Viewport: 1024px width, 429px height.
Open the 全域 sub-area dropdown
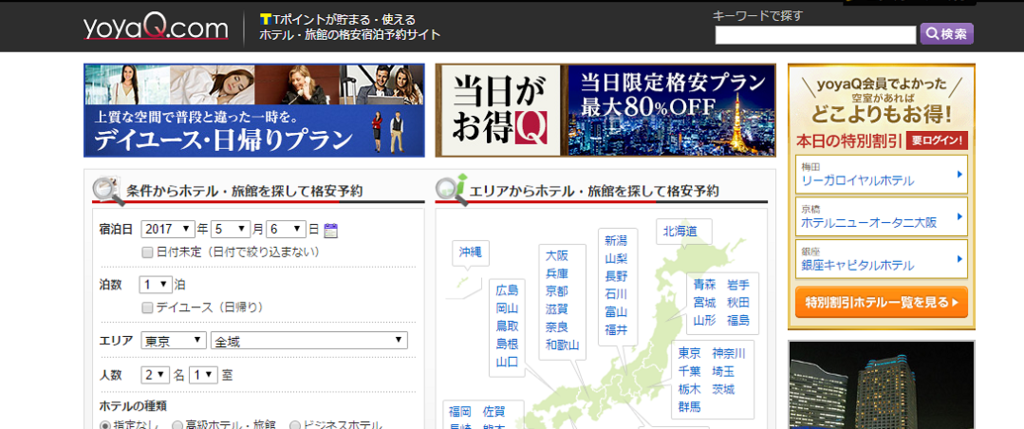pyautogui.click(x=309, y=341)
